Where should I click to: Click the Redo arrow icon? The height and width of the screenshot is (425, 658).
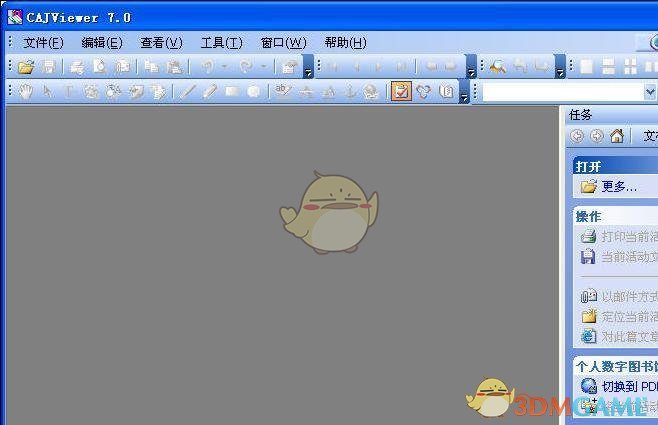point(246,66)
